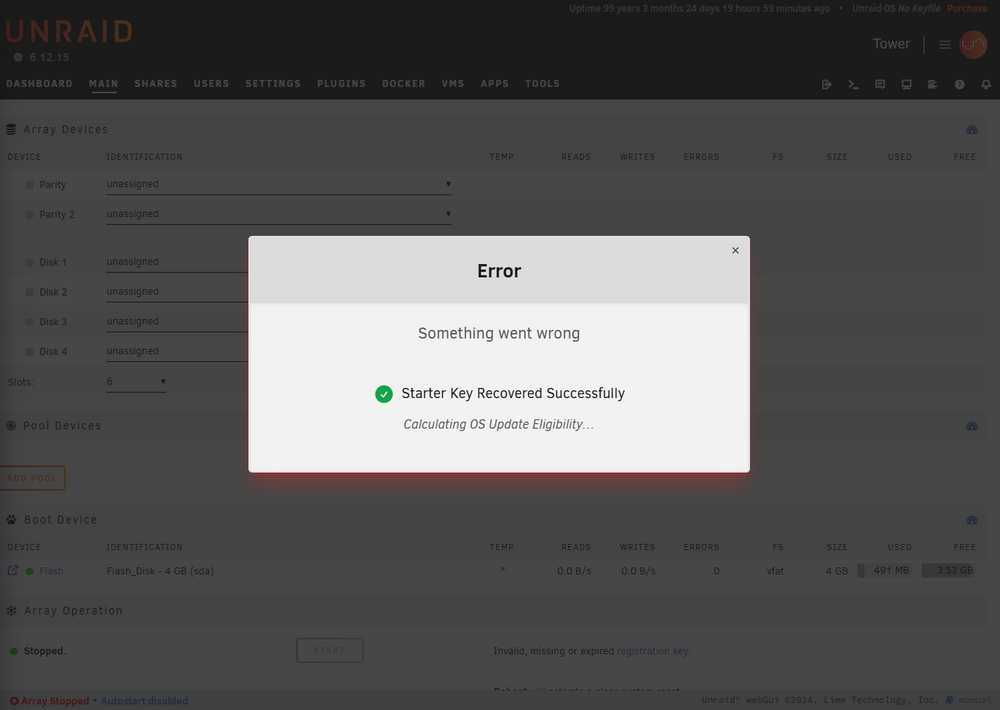Click the Start array button
Image resolution: width=1000 pixels, height=710 pixels.
point(330,650)
